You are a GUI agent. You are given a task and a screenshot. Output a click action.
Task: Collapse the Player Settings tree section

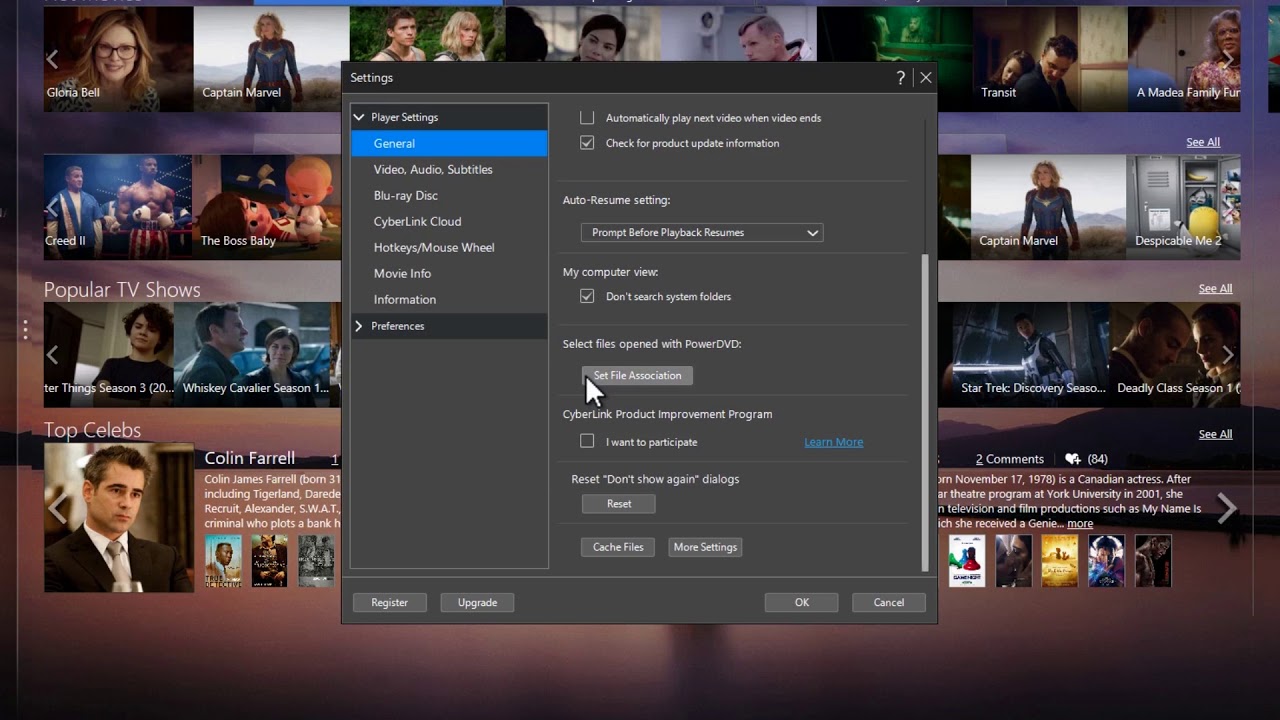pos(359,117)
